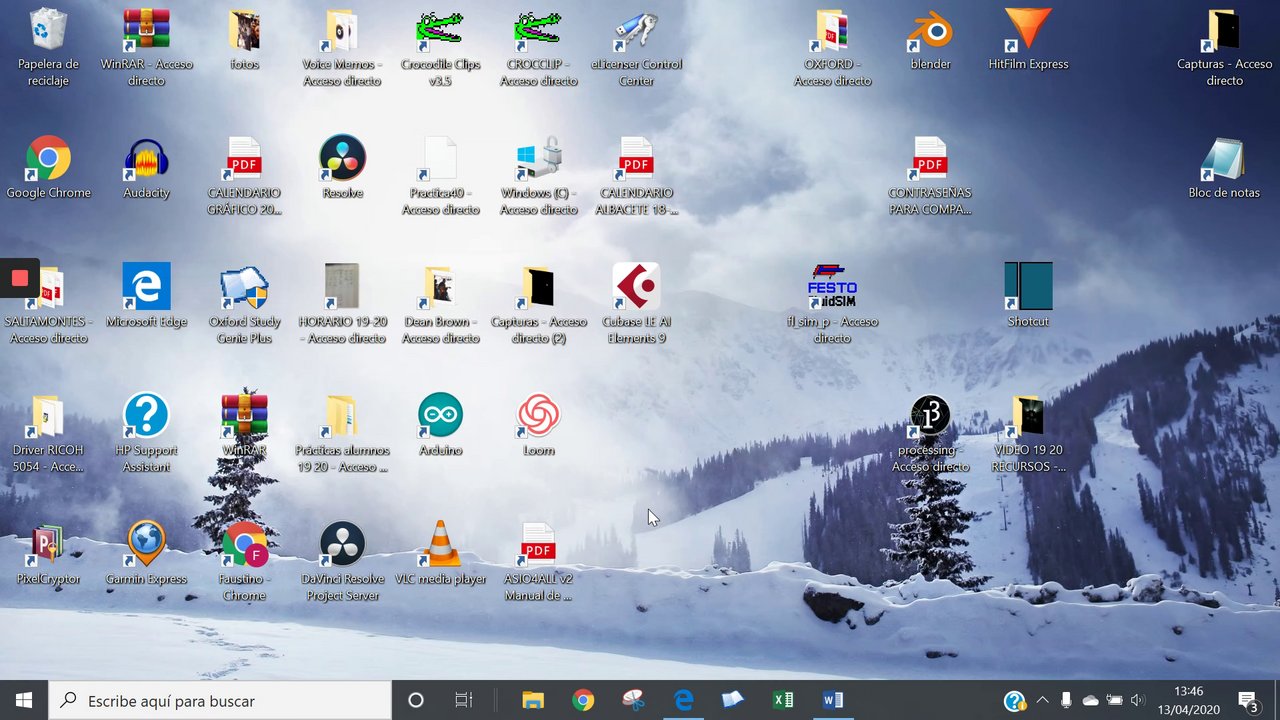Launch the Resolve desktop shortcut
Screen dimensions: 1280x720
342,168
